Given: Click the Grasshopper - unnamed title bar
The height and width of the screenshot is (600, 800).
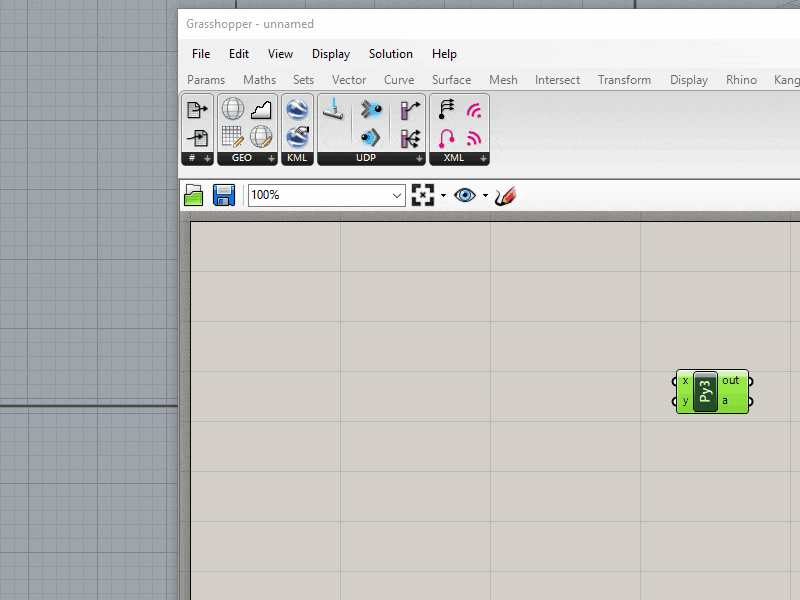Looking at the screenshot, I should coord(489,24).
